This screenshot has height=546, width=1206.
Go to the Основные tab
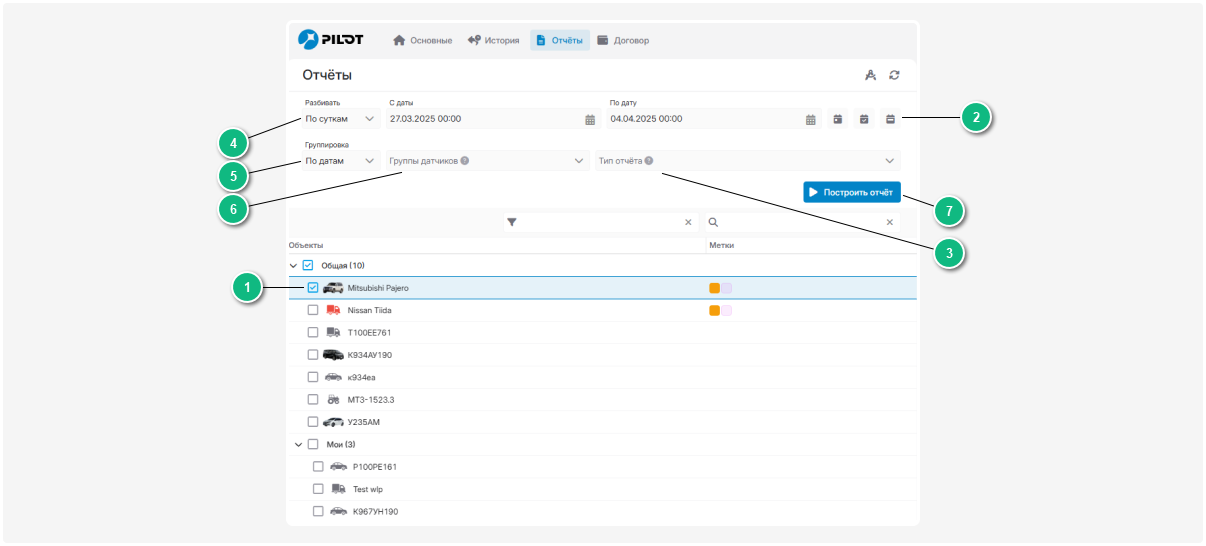(422, 41)
